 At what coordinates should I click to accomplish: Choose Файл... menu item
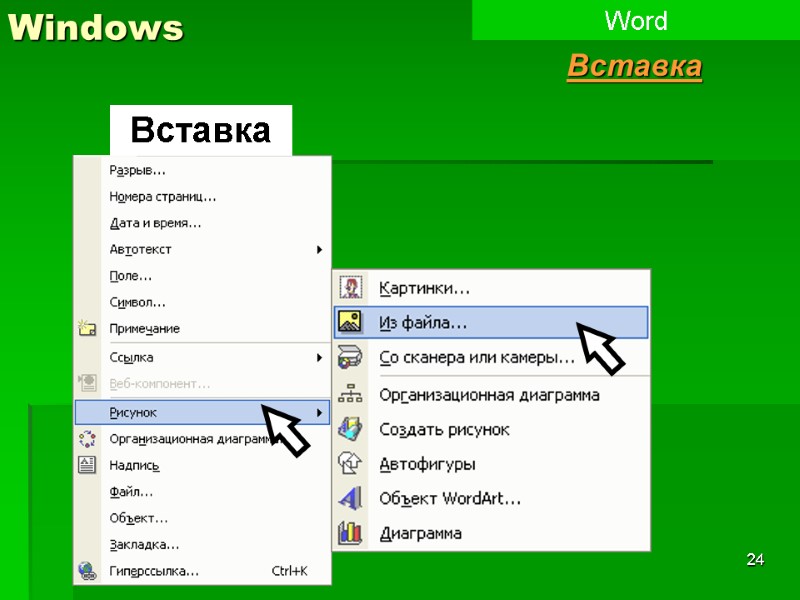(x=203, y=492)
